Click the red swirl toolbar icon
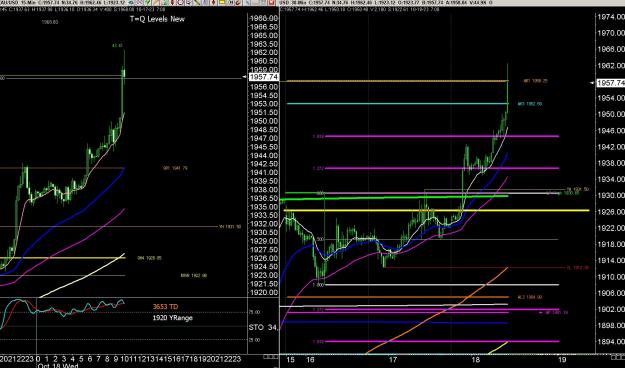Screen dimensions: 625x368 pos(238,2)
